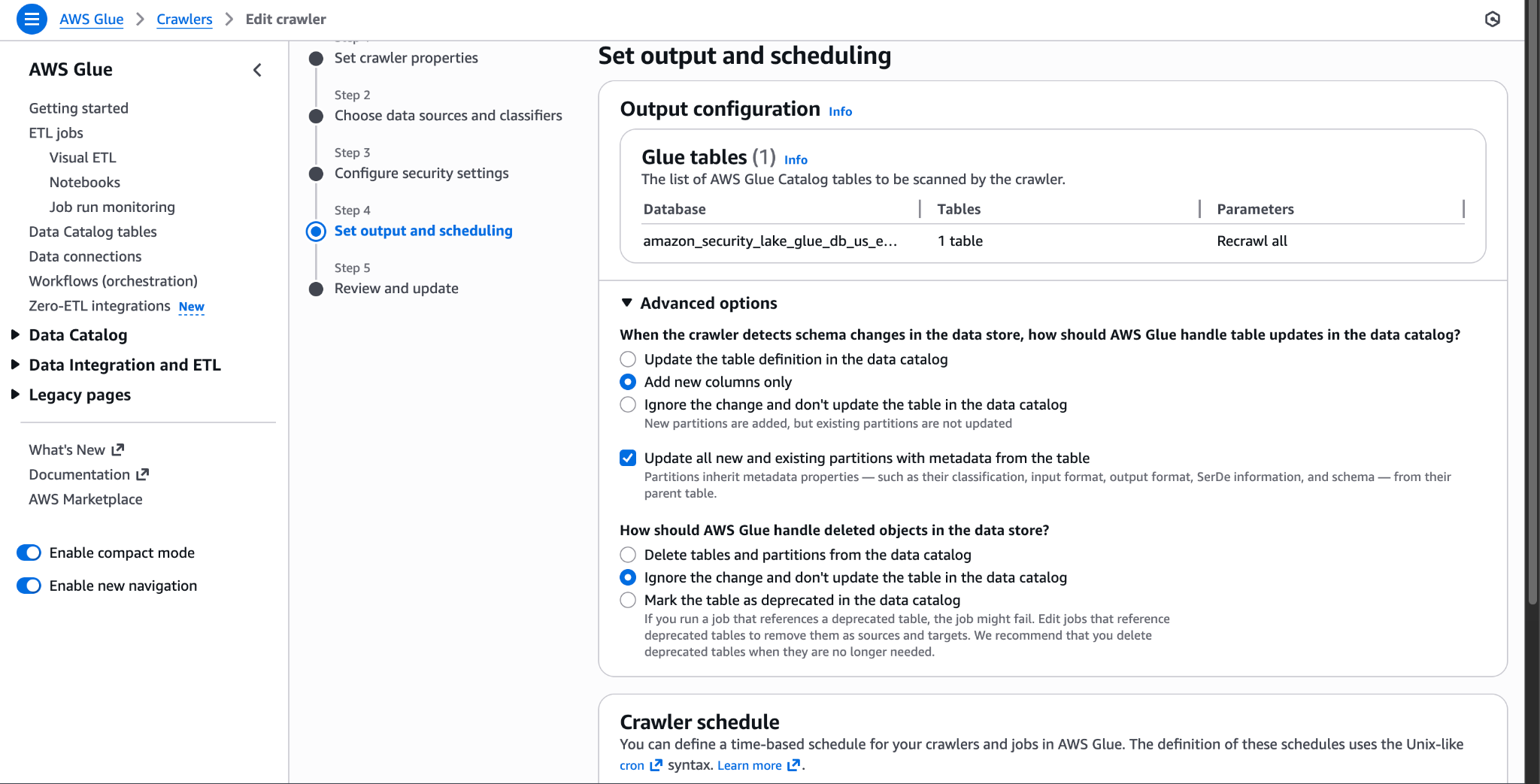Go to Step 5 Review and update
Screen dimensions: 1540x784
[396, 289]
